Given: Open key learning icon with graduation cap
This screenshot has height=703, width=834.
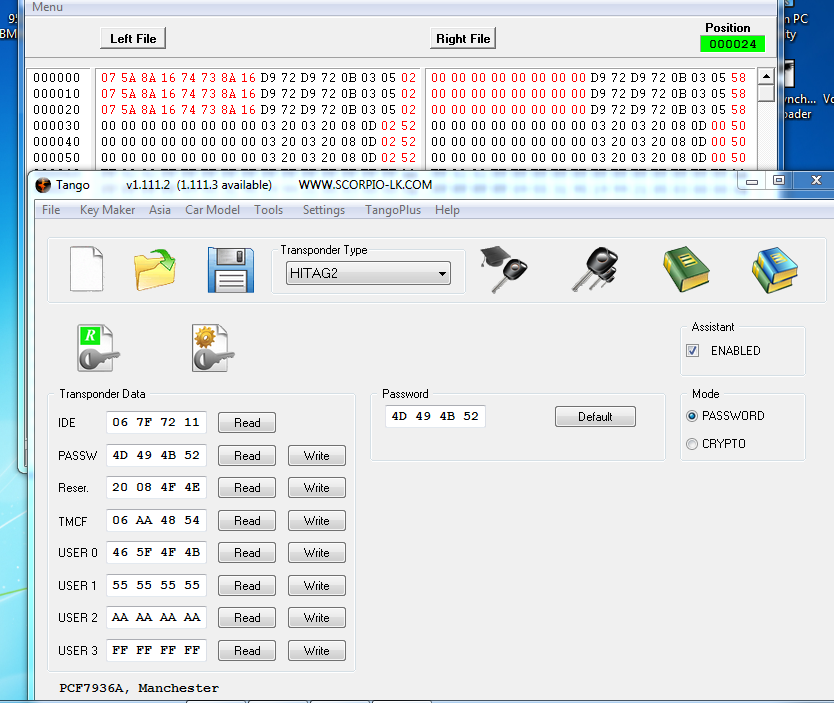Looking at the screenshot, I should coord(503,269).
